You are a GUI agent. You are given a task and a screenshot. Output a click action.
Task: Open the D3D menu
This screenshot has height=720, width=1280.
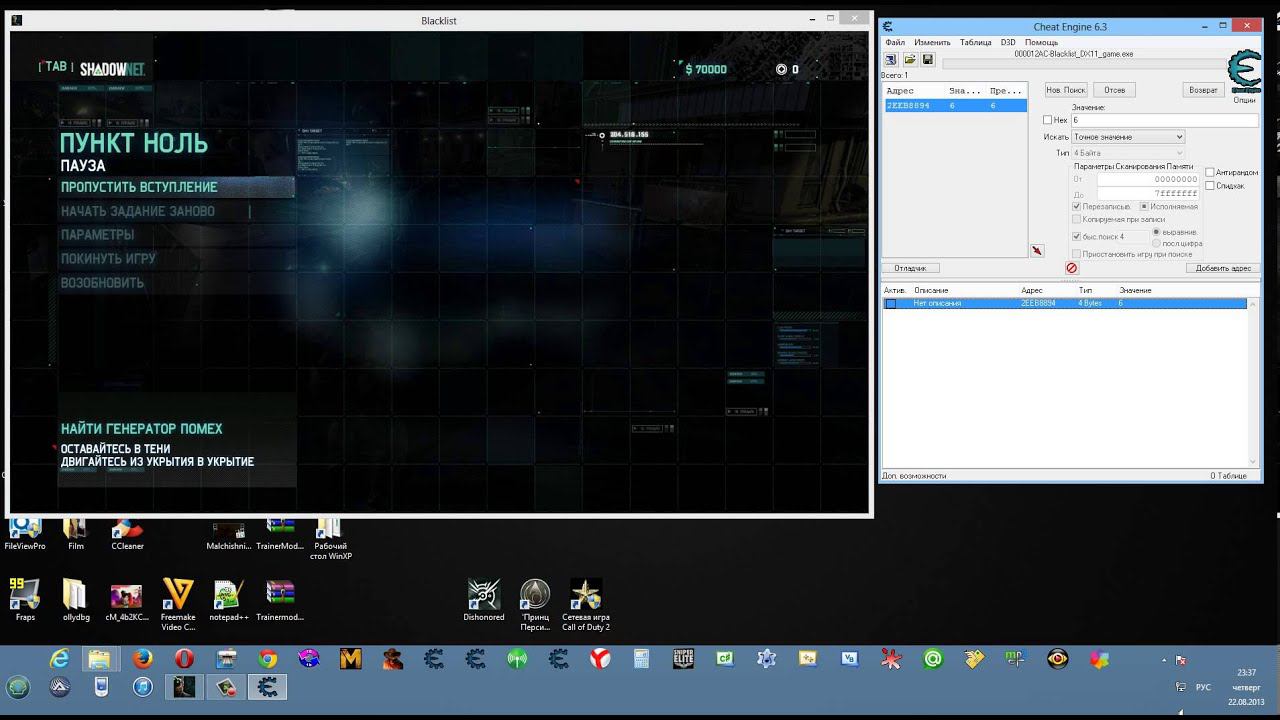pos(1008,42)
